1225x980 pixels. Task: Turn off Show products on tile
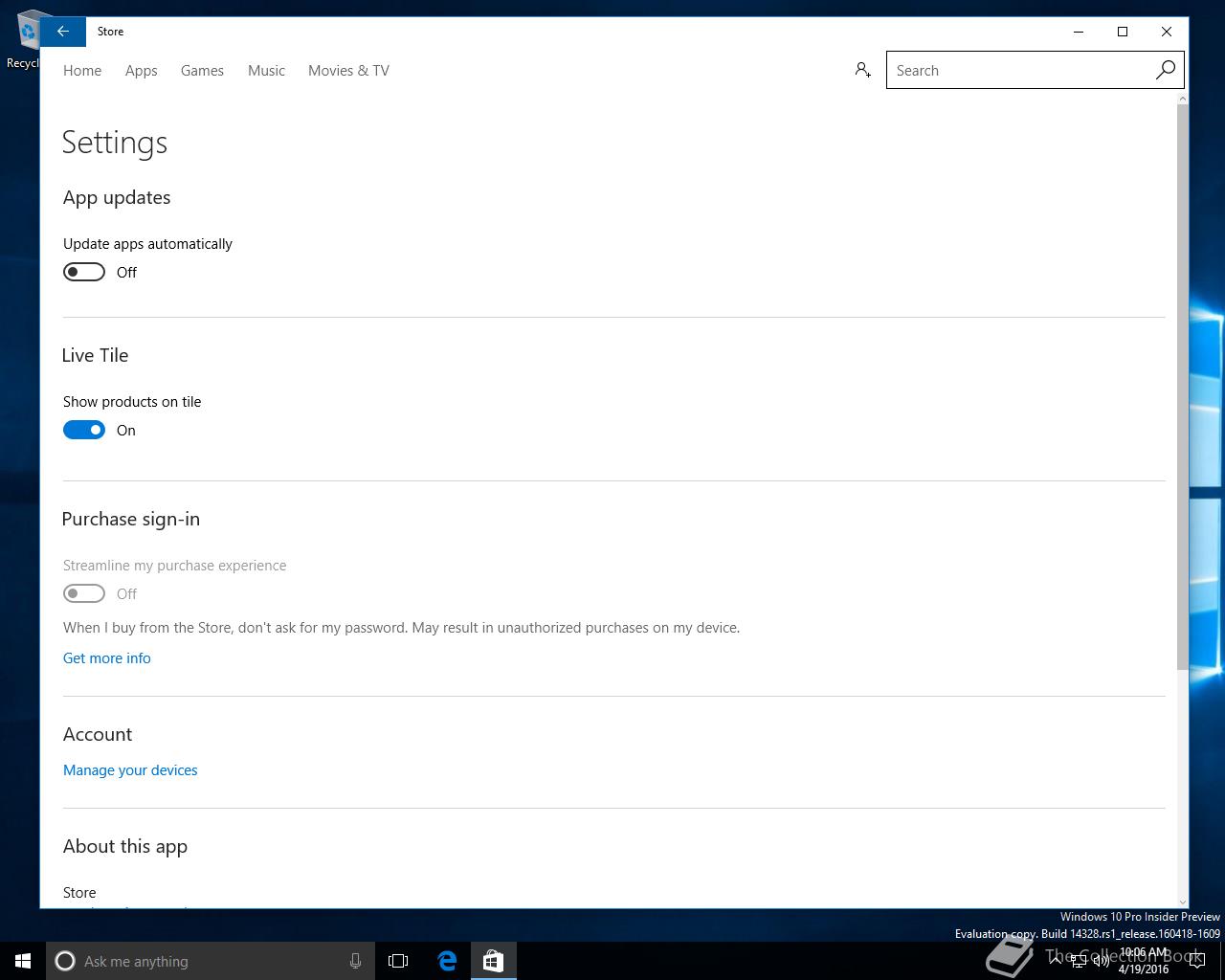click(84, 430)
